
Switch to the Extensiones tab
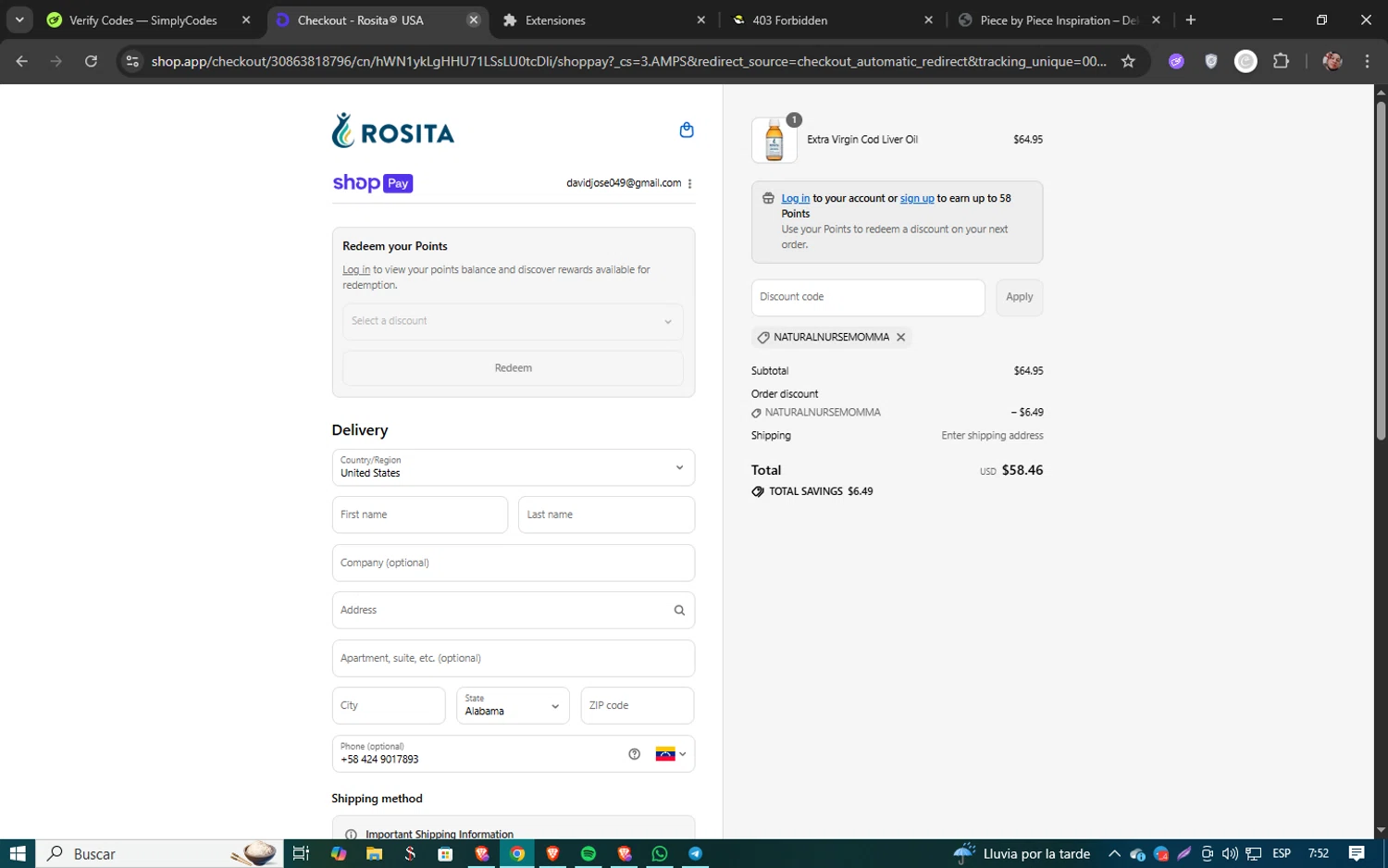(605, 19)
